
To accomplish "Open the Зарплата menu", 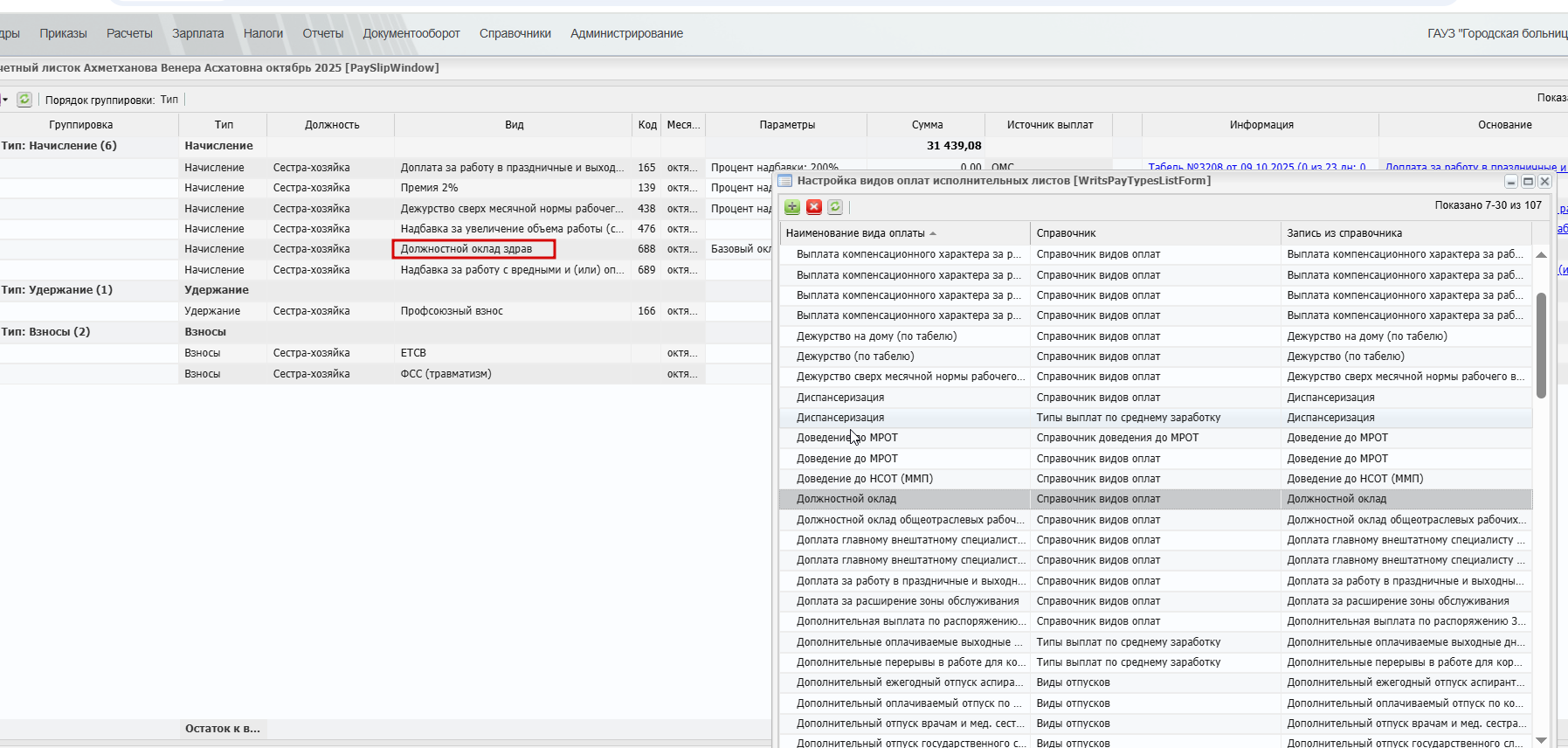I will [x=198, y=33].
